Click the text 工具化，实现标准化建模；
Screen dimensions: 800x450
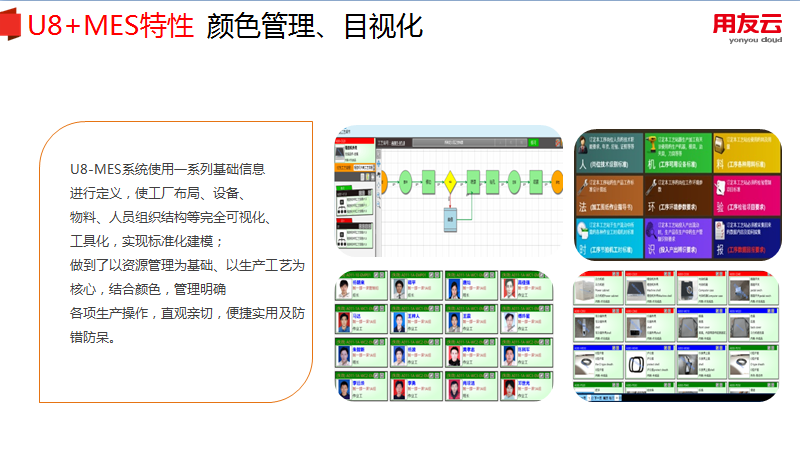[x=146, y=241]
